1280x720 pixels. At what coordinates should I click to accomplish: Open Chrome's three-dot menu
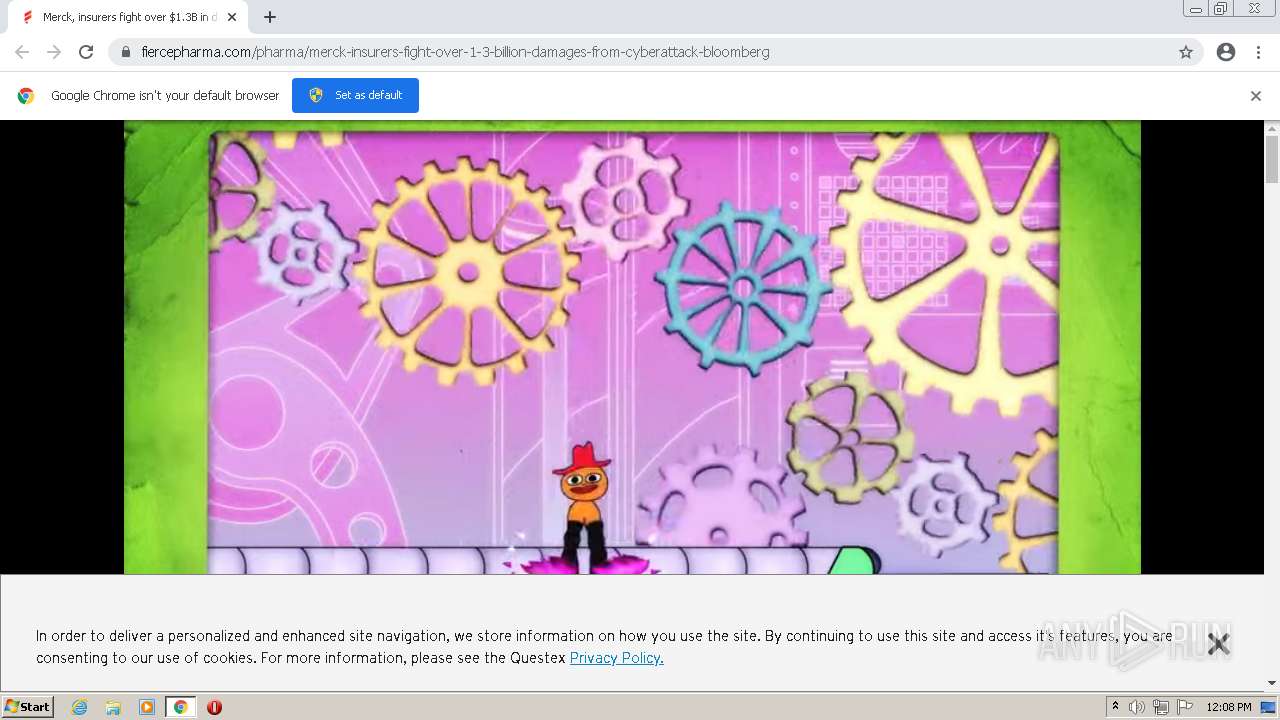1258,52
